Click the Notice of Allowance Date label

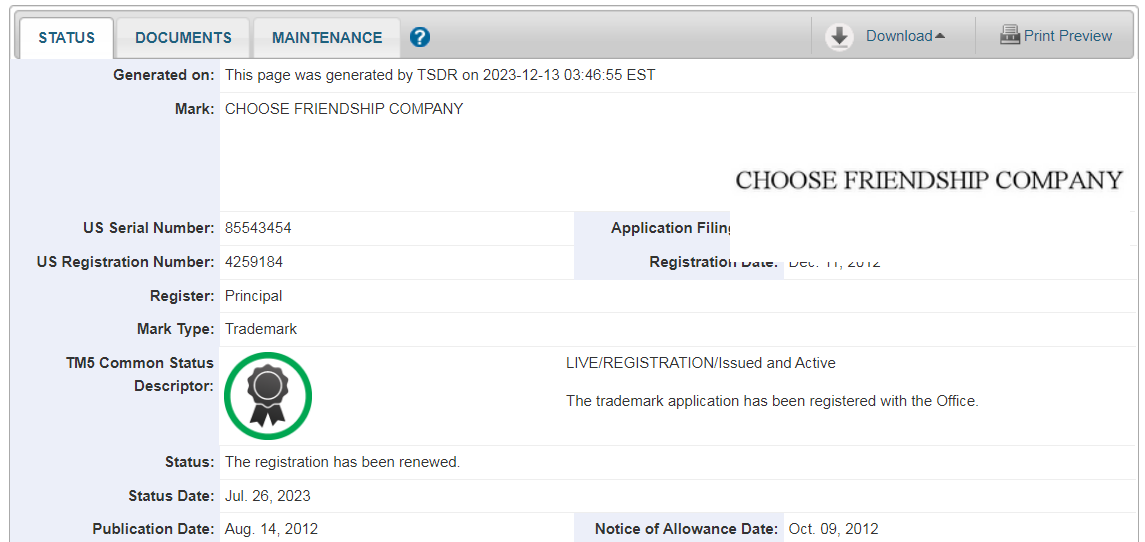[x=686, y=529]
